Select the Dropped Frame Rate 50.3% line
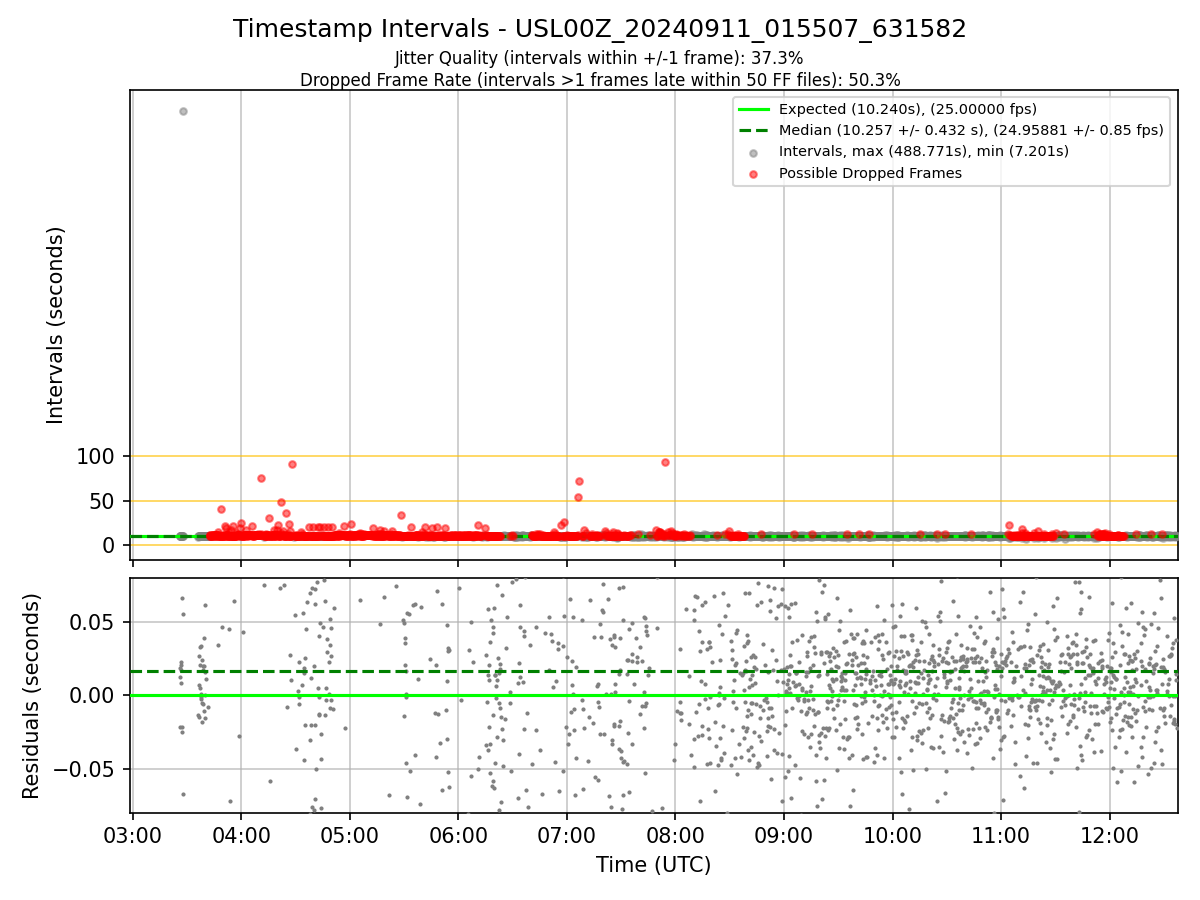The image size is (1200, 900). 600,80
